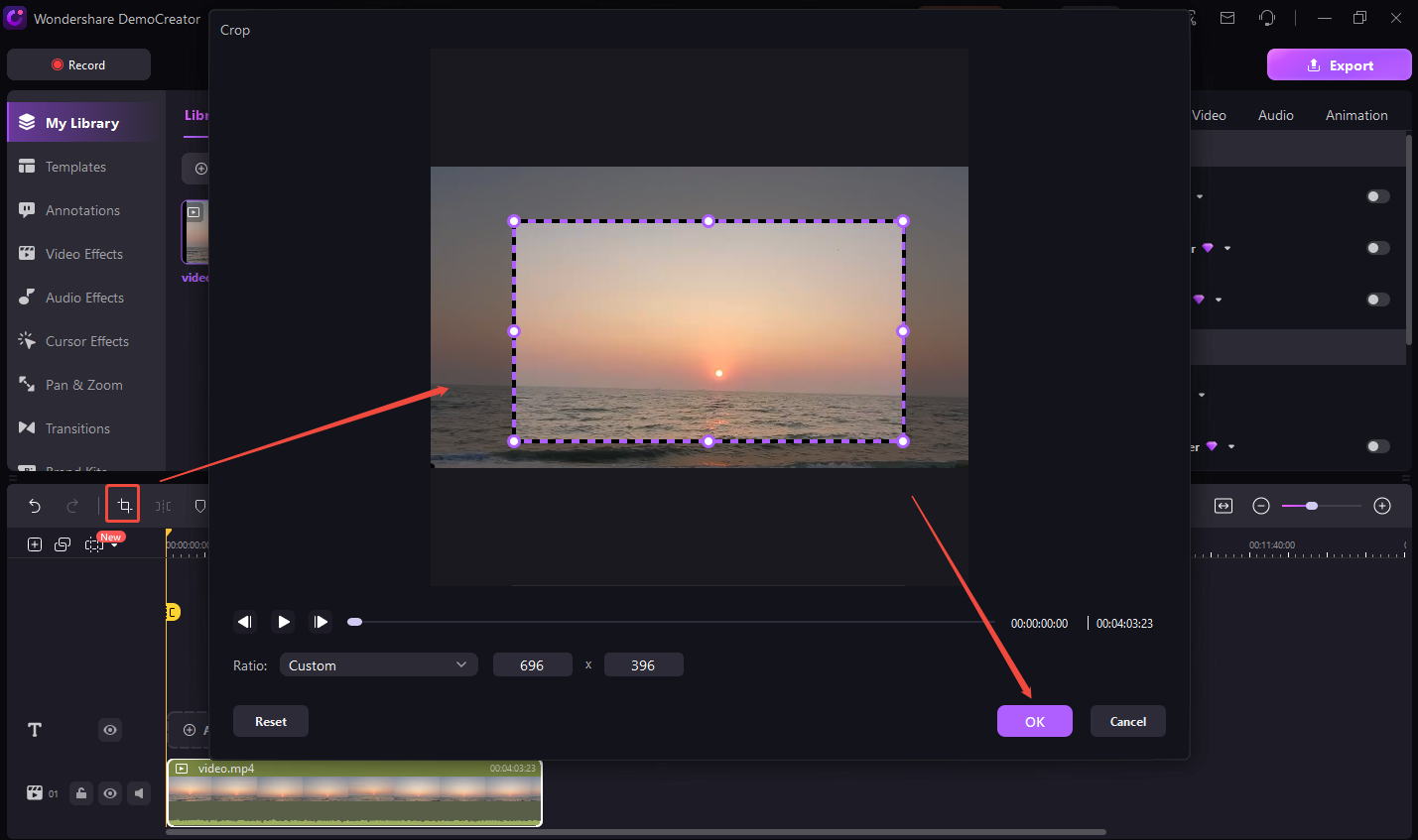
Task: Click the crop height field showing 396
Action: [x=644, y=664]
